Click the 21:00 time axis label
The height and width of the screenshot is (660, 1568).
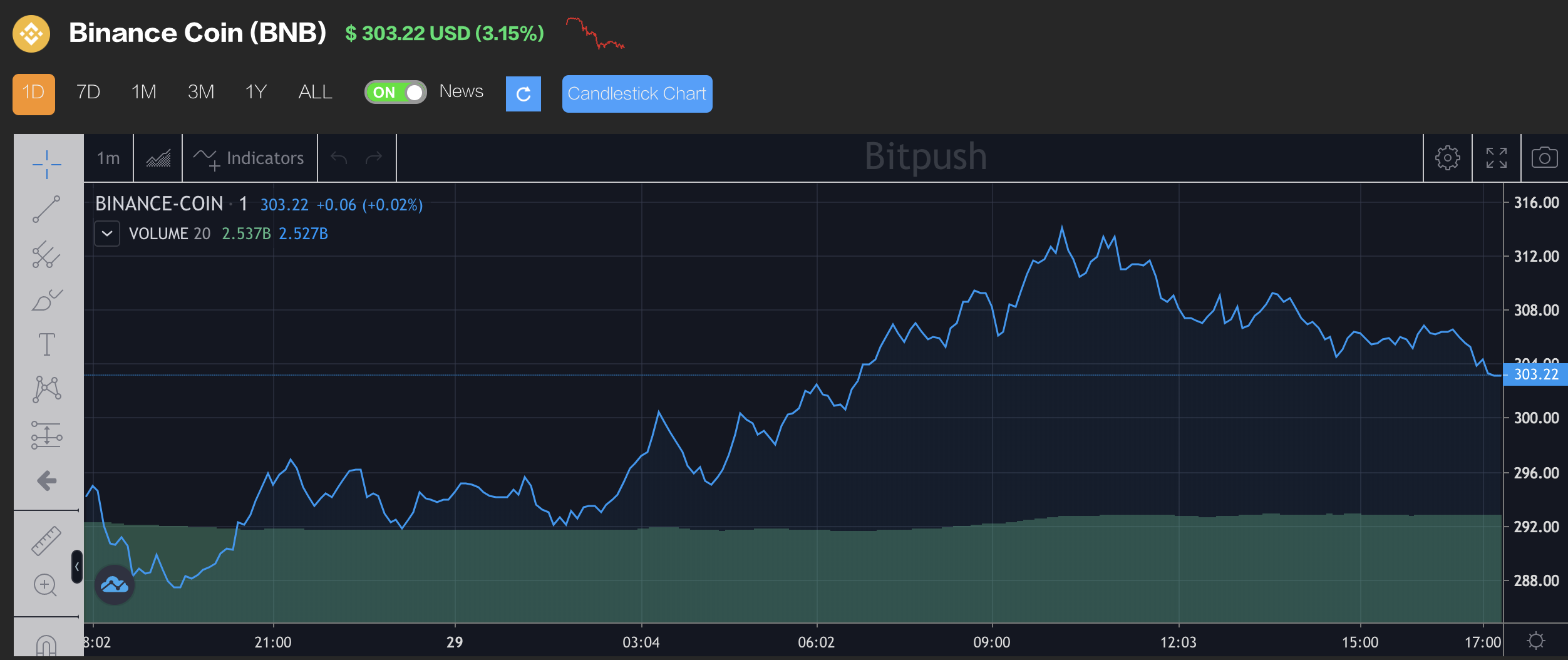(273, 642)
